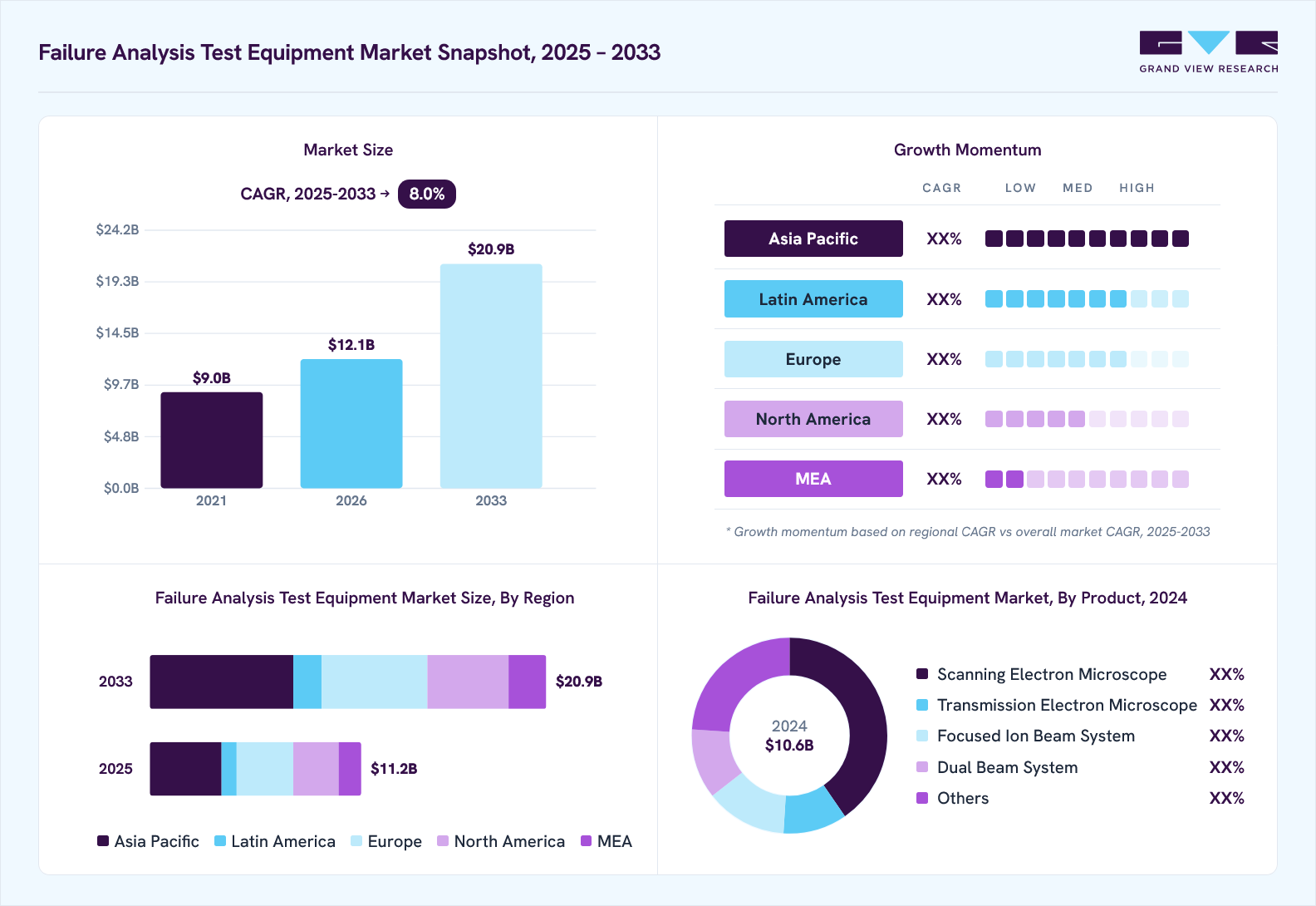
Task: Click MEA segment of 2025 stacked bar
Action: click(350, 769)
